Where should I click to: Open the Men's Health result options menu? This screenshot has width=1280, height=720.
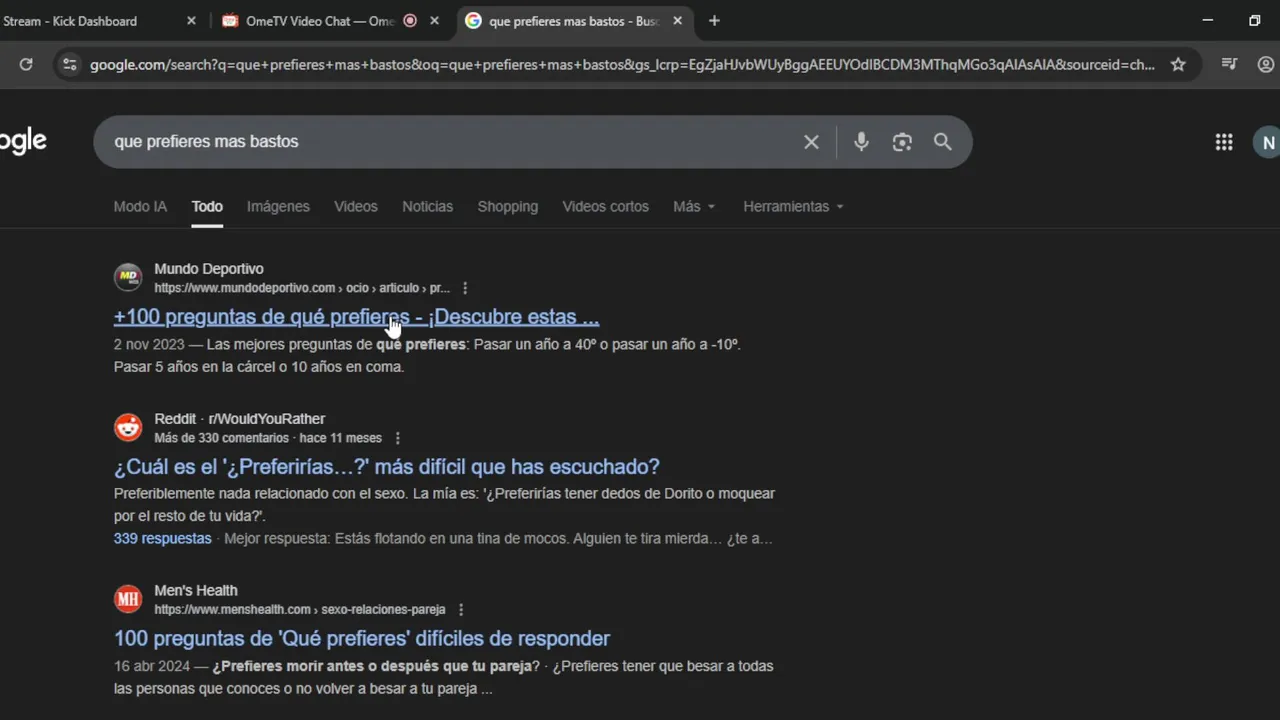coord(461,609)
